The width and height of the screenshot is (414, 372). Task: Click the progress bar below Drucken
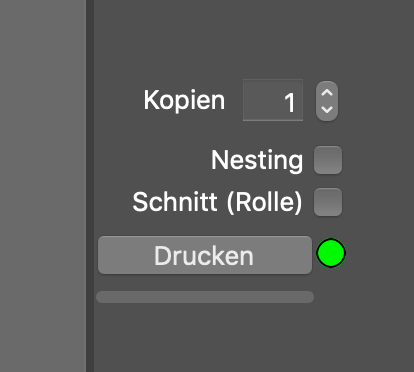(205, 297)
